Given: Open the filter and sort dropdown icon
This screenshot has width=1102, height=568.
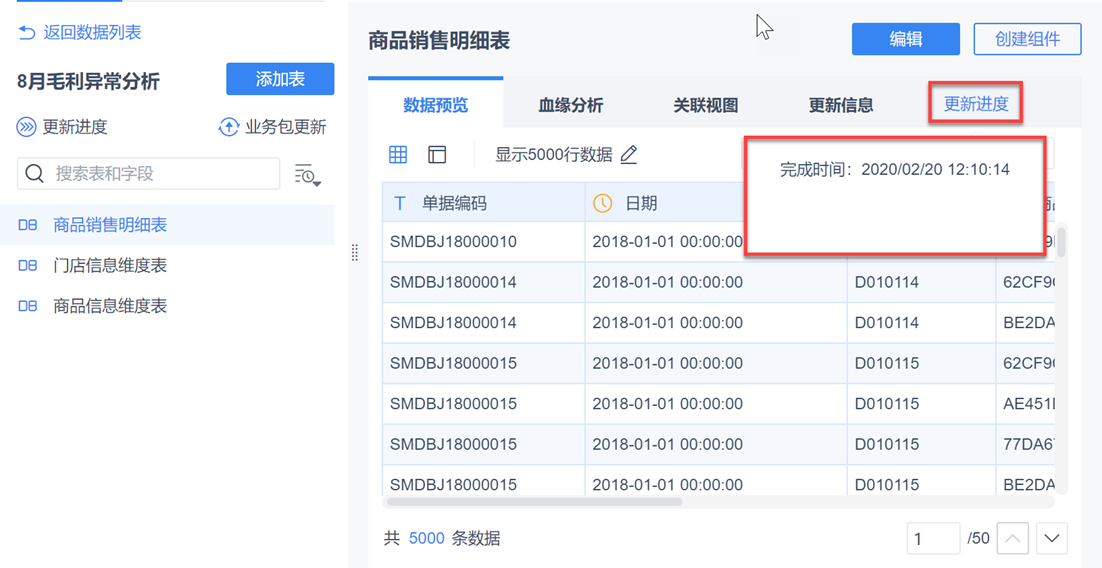Looking at the screenshot, I should pos(307,174).
